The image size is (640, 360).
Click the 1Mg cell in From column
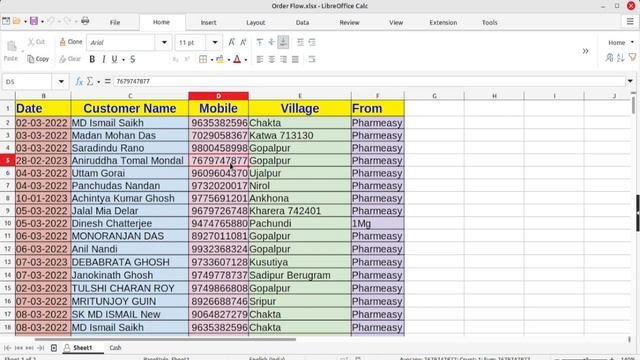[378, 223]
